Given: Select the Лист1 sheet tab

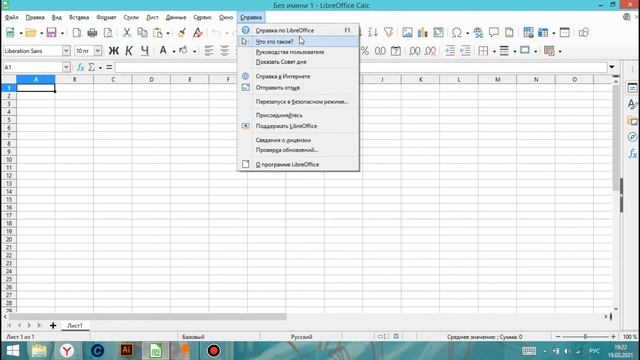Looking at the screenshot, I should (x=75, y=325).
